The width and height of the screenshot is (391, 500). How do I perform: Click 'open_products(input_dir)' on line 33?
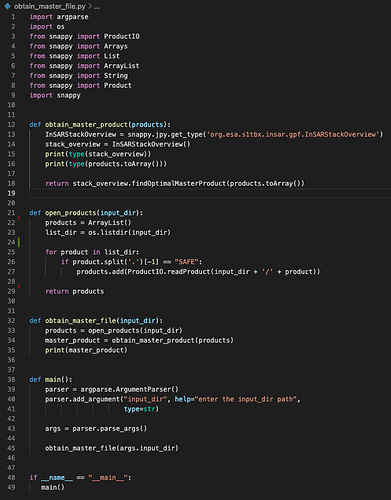pos(135,331)
